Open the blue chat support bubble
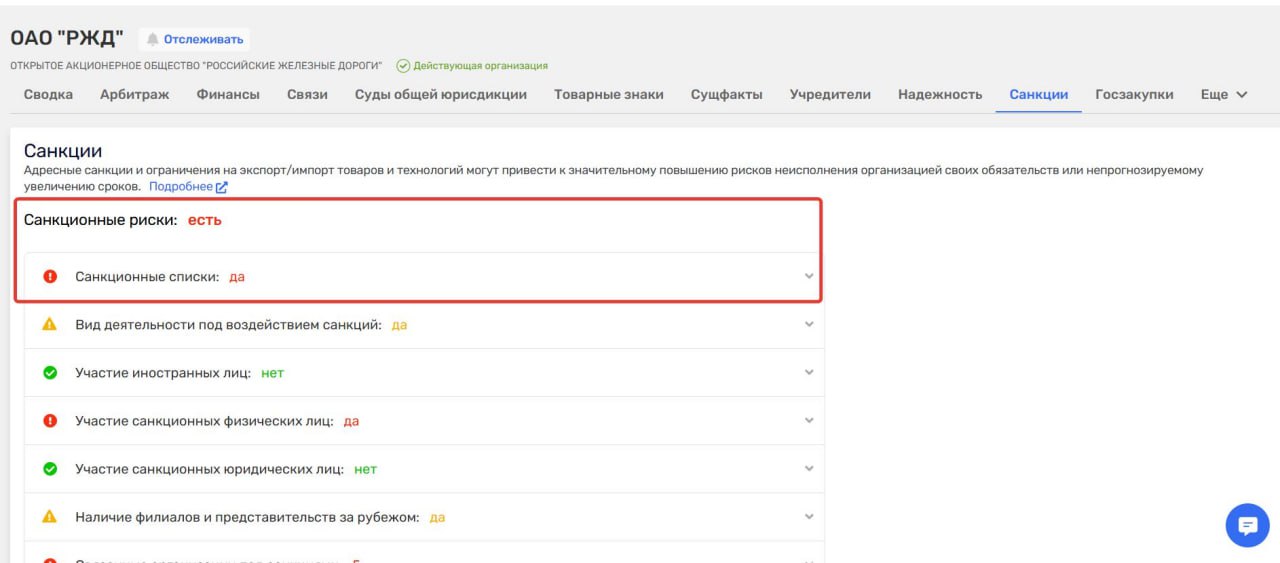The height and width of the screenshot is (563, 1280). pos(1247,525)
